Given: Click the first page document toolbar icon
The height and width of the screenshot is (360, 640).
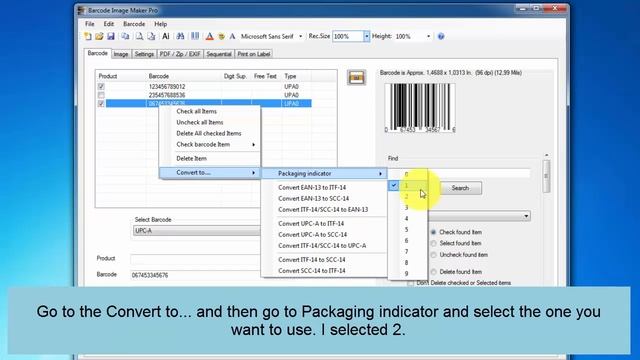Looking at the screenshot, I should click(140, 36).
